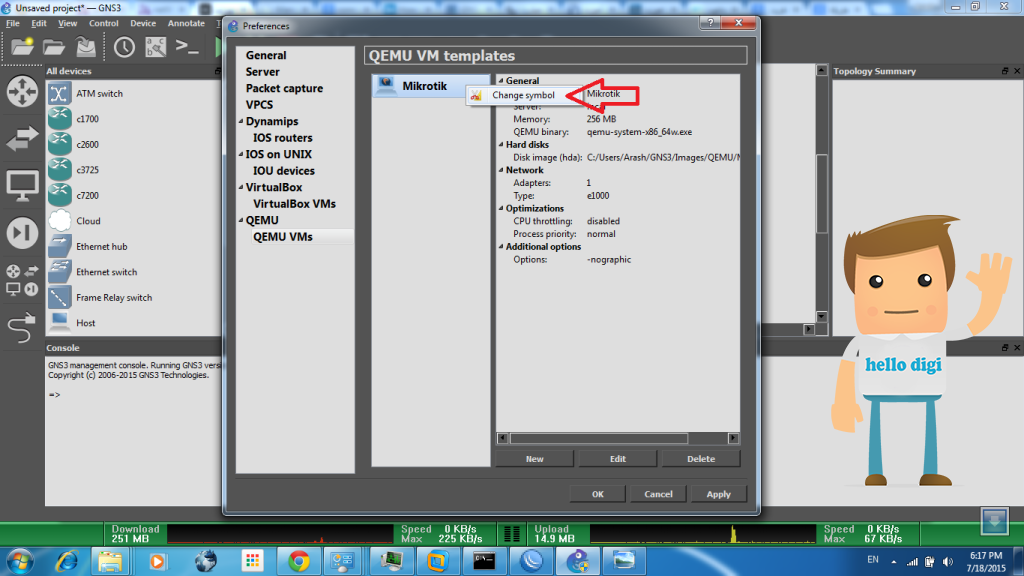Click the Apply button in Preferences

click(718, 494)
